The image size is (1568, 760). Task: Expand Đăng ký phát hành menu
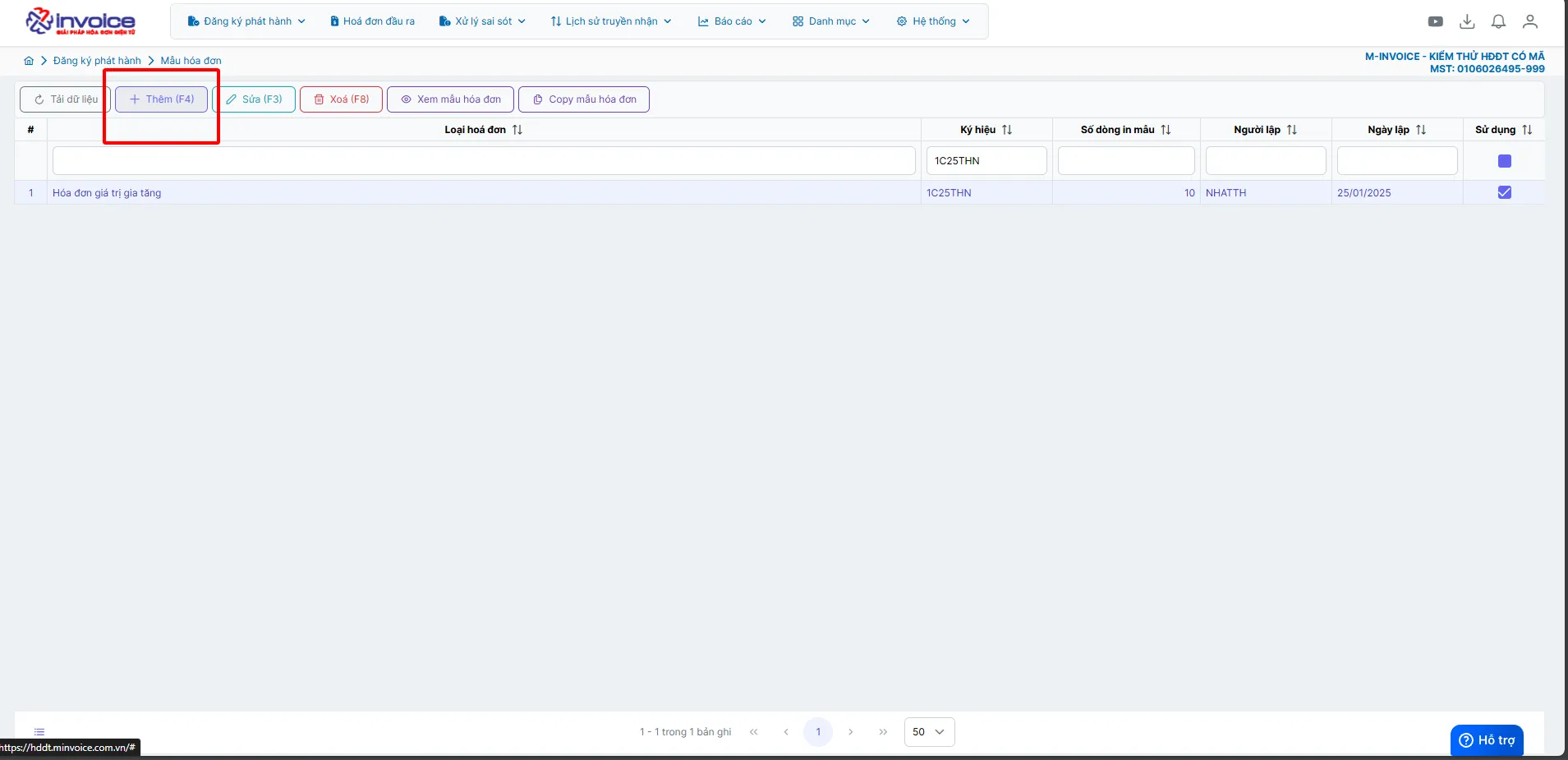pos(246,21)
